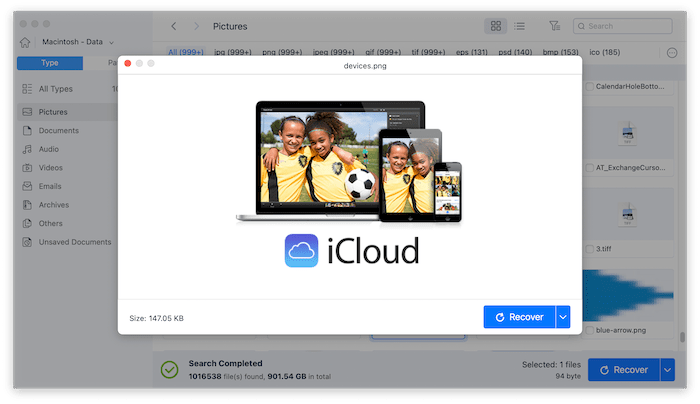Check the AT_ExchangeCurso... file checkbox
700x404 pixels.
point(589,167)
